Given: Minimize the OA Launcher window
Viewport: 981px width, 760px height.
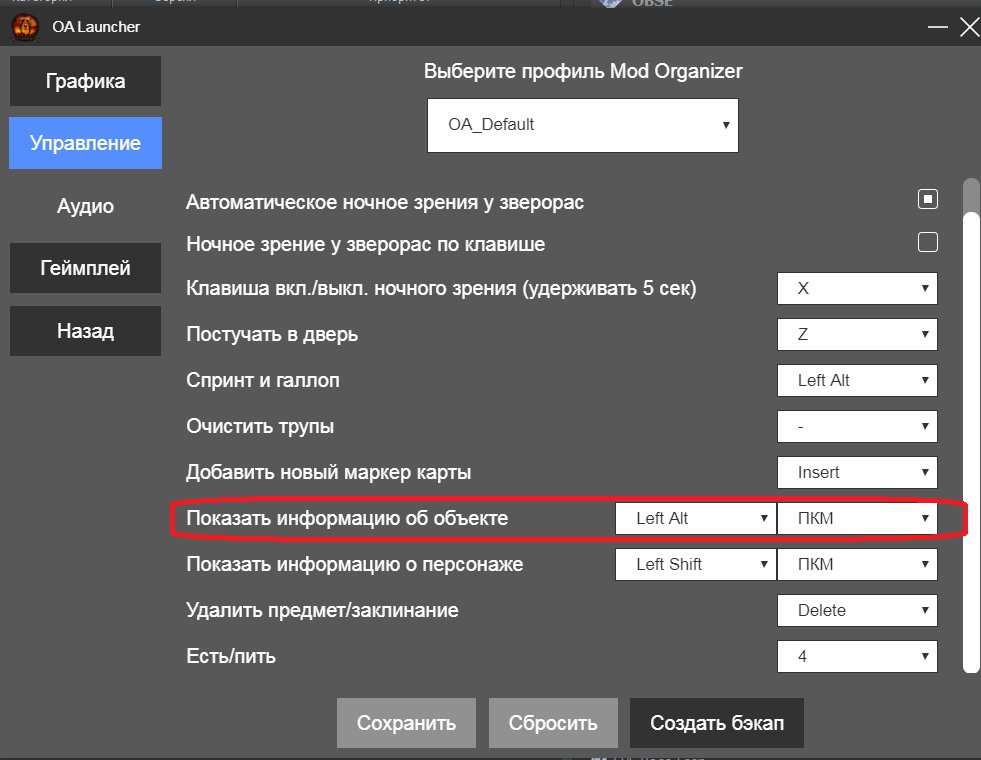Looking at the screenshot, I should pos(937,27).
